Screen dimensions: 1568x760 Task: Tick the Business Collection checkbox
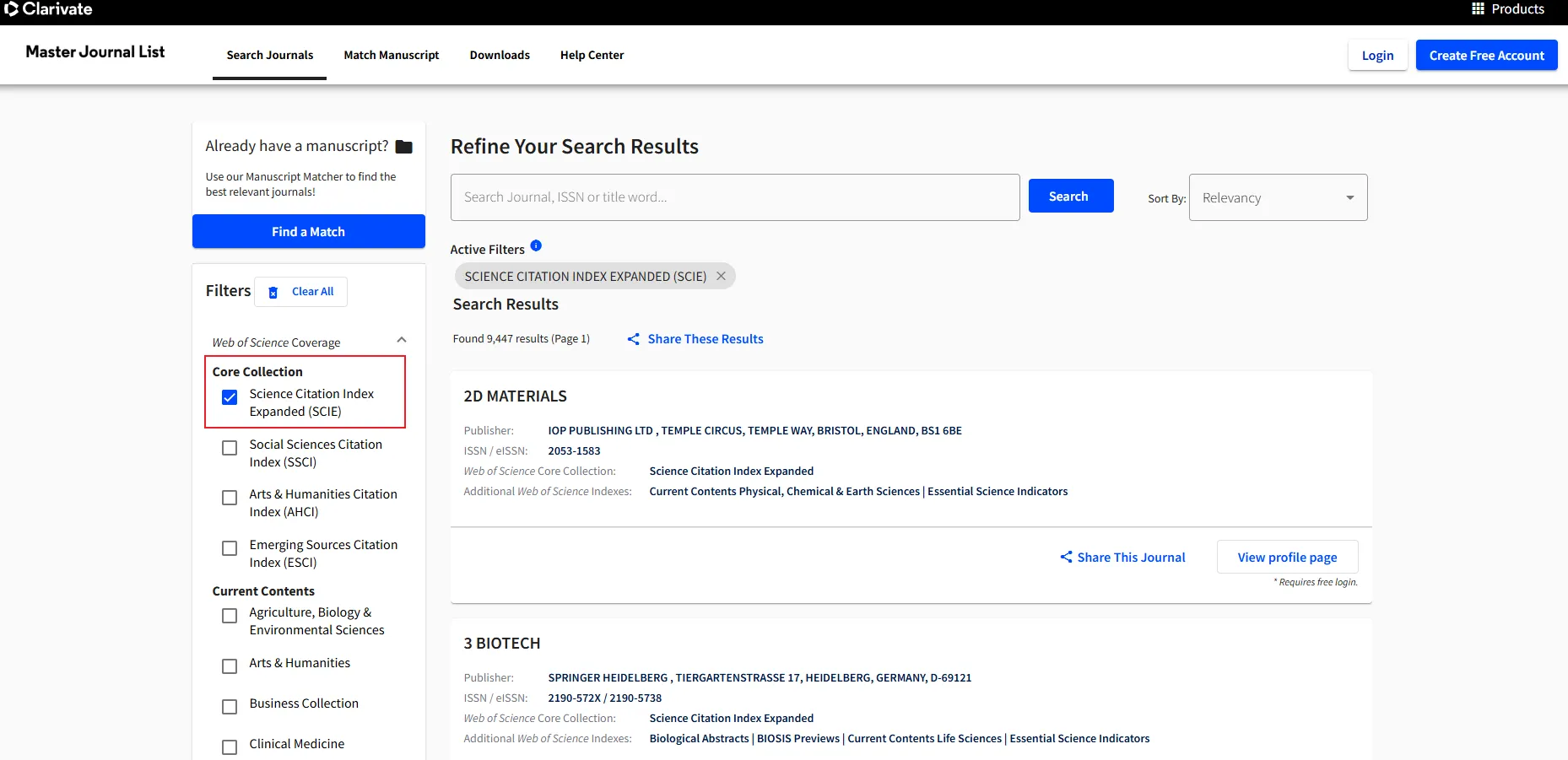(230, 707)
